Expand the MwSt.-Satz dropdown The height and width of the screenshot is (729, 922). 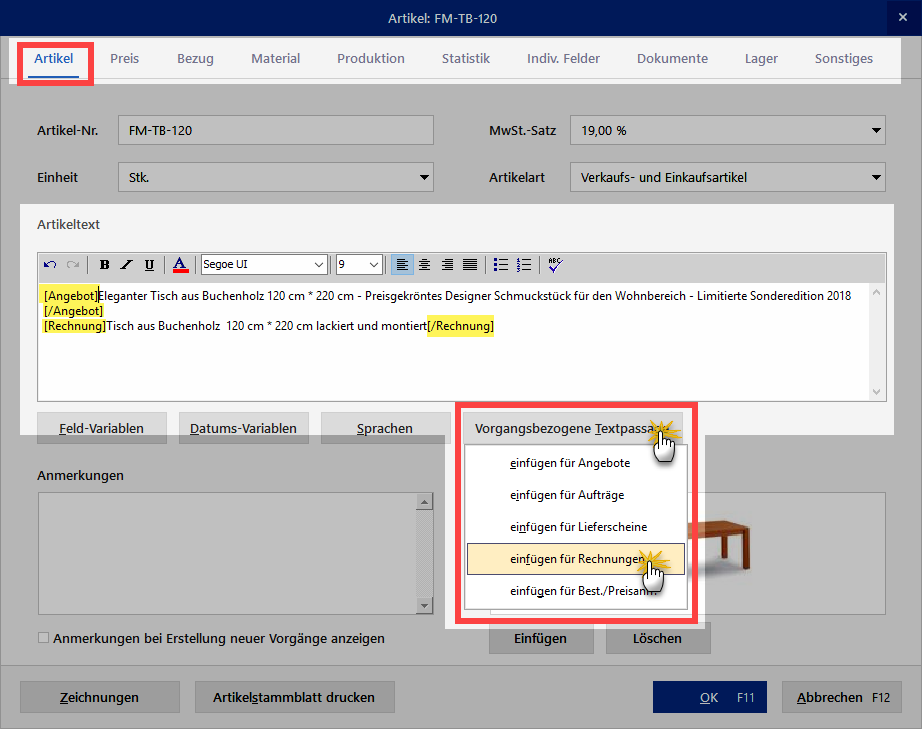[876, 131]
